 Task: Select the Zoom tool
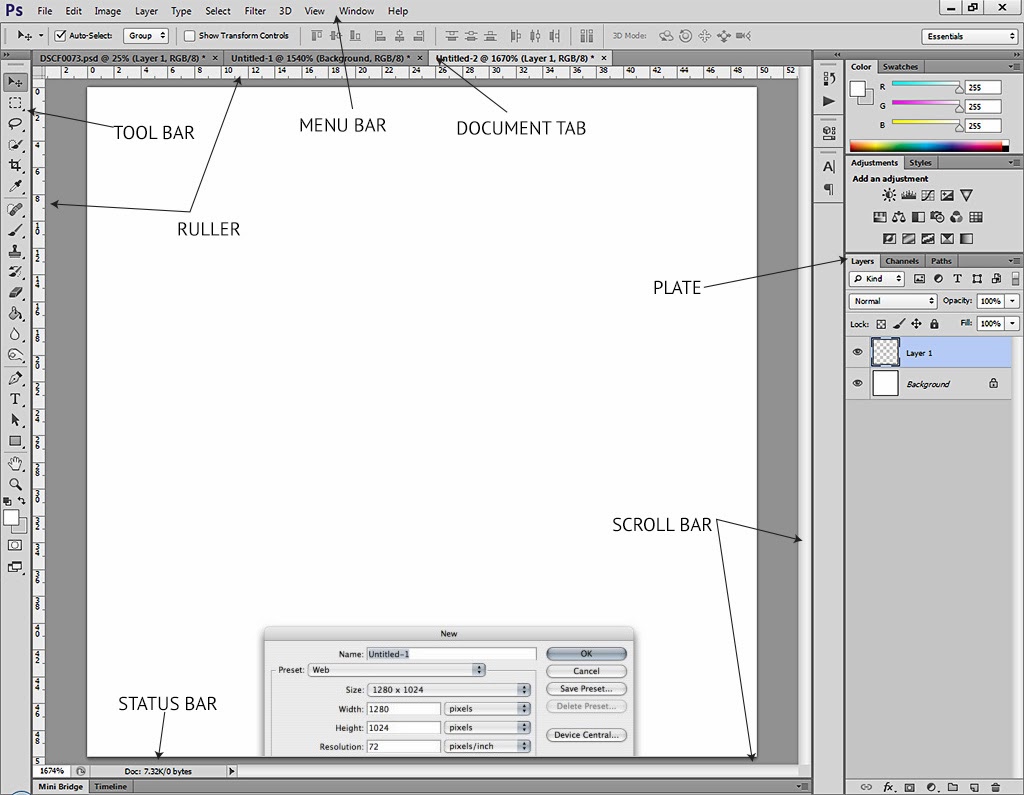16,482
